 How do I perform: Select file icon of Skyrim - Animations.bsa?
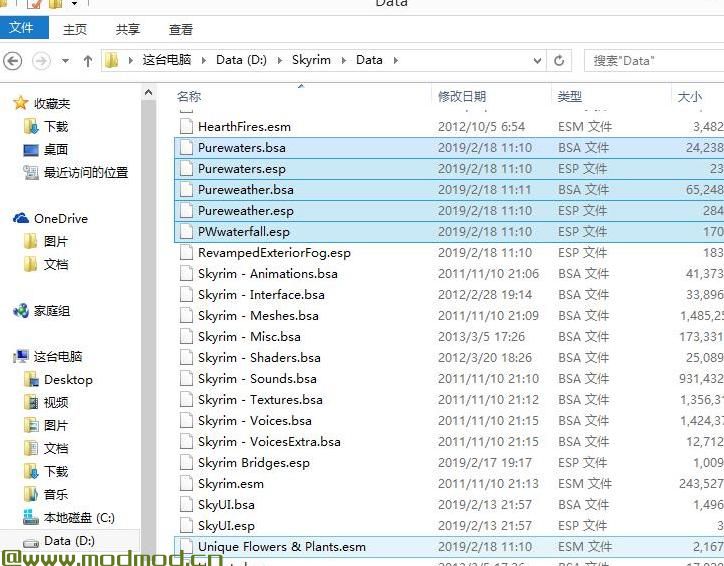click(x=186, y=274)
